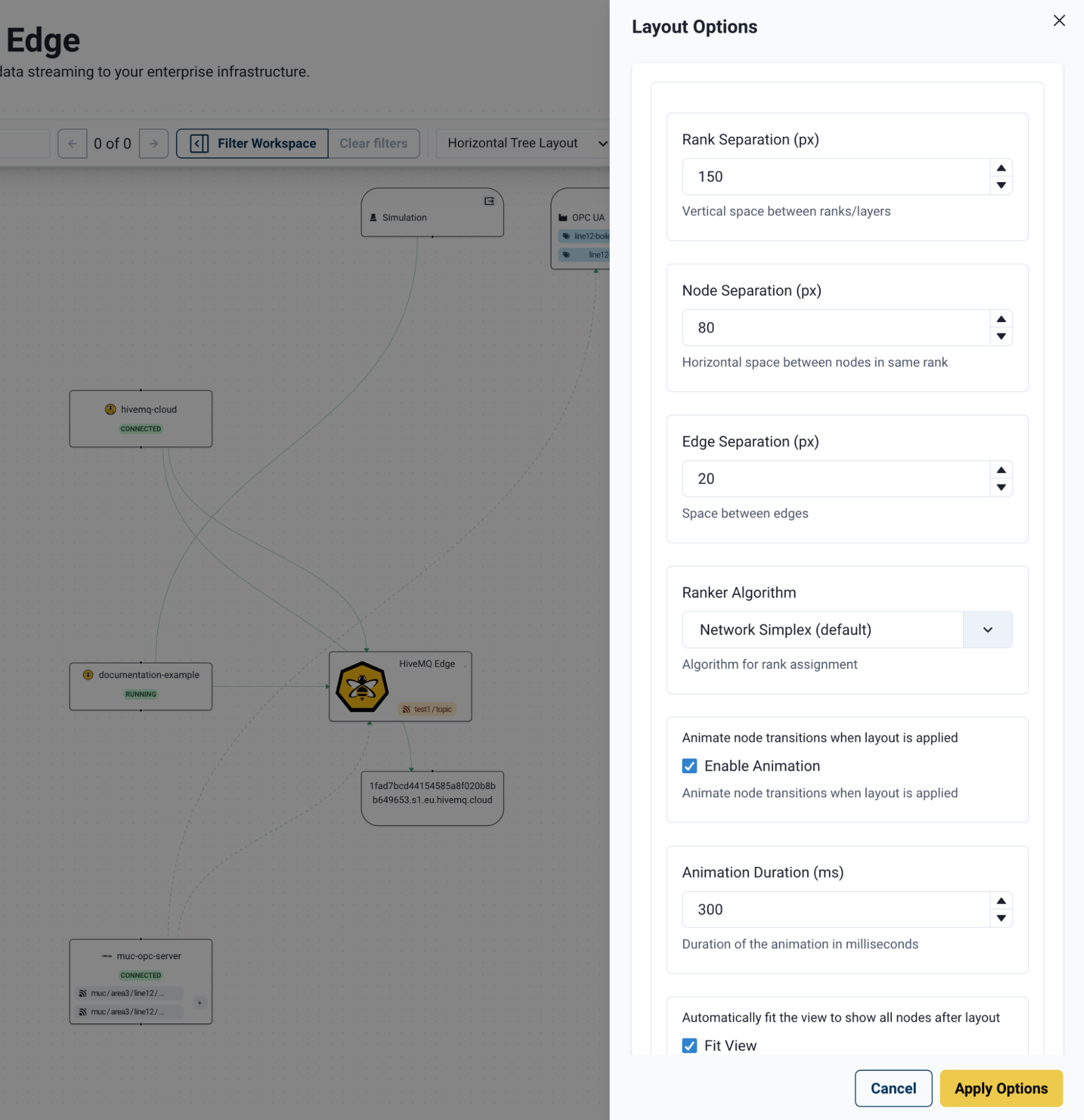Click the previous result arrow button
The height and width of the screenshot is (1120, 1084).
point(73,143)
